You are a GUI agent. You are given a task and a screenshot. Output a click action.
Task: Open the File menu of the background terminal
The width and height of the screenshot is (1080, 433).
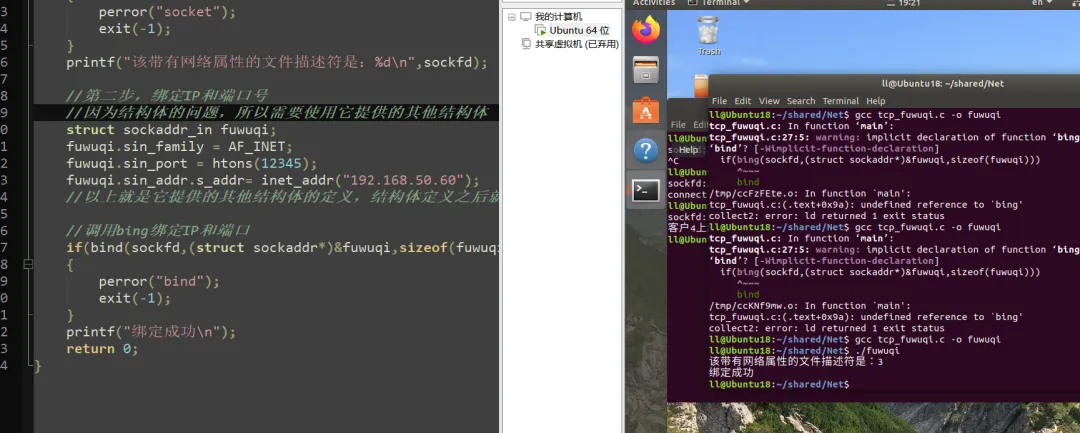point(678,125)
